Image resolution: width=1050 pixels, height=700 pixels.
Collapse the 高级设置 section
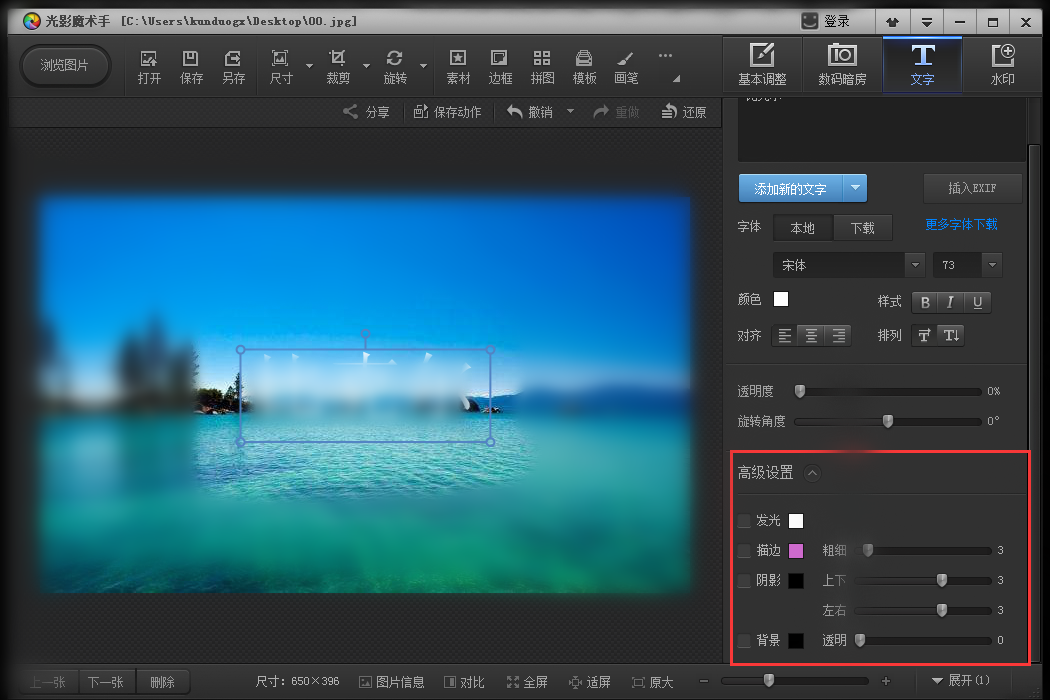point(812,474)
